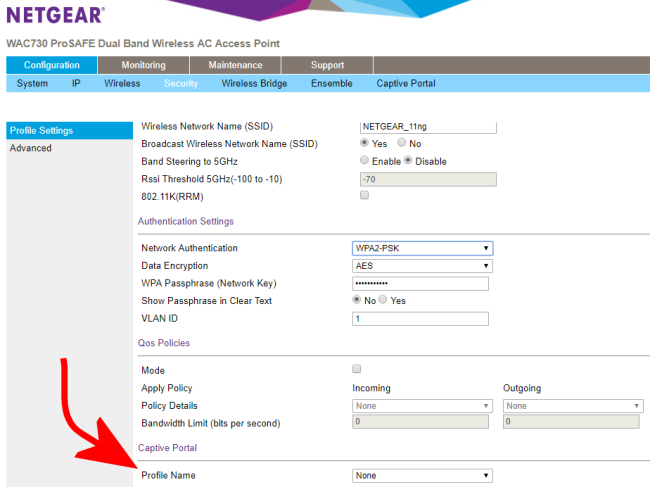The image size is (650, 487).
Task: Click the WPA Passphrase field
Action: point(420,283)
